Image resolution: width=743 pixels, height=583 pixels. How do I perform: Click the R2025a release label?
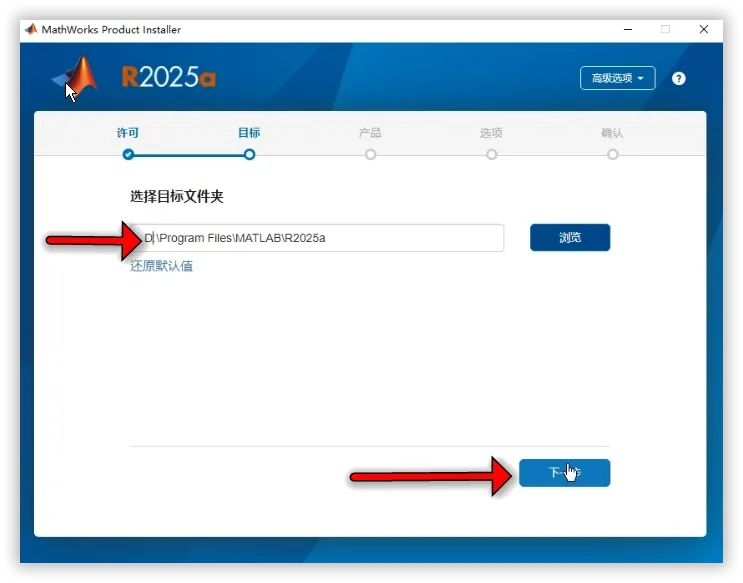tap(169, 77)
